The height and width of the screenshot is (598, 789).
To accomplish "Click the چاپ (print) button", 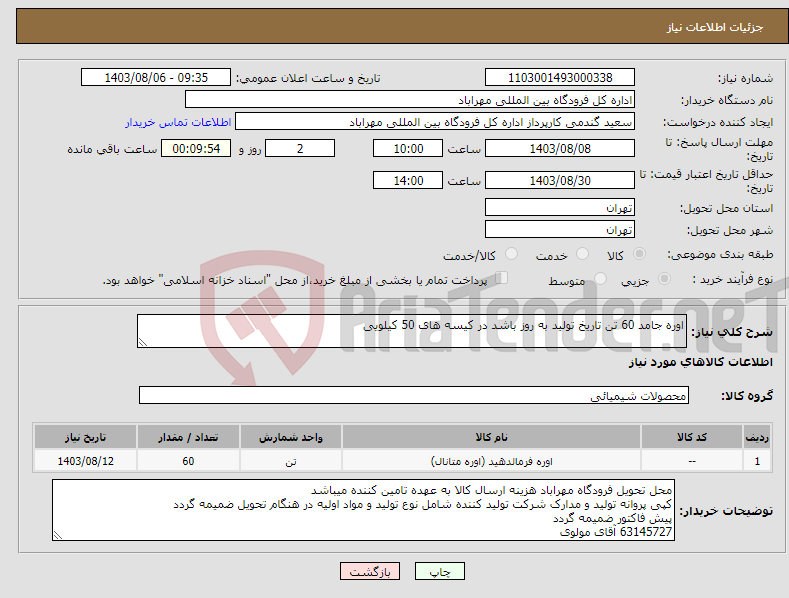I will pos(439,571).
